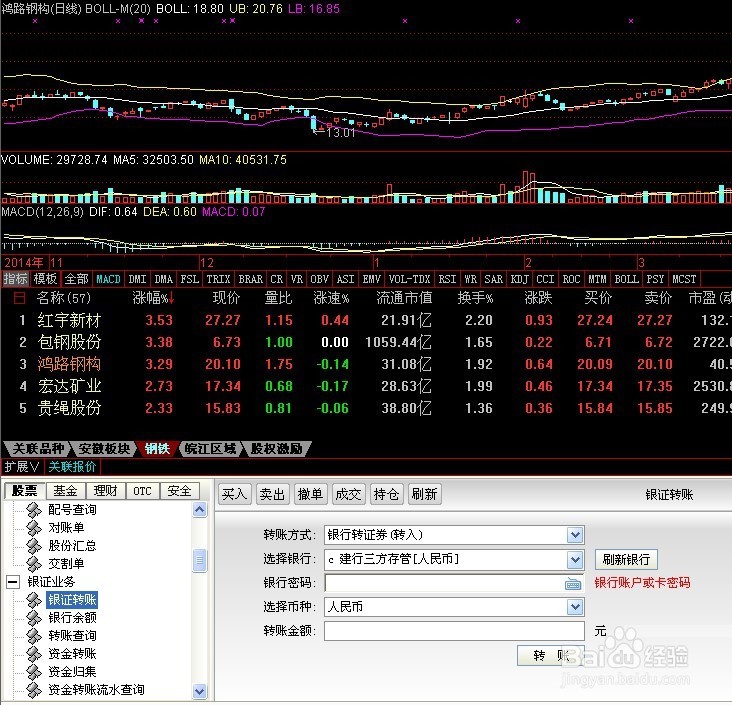Sort by the 流通市值 column header
The width and height of the screenshot is (732, 705).
pos(404,298)
